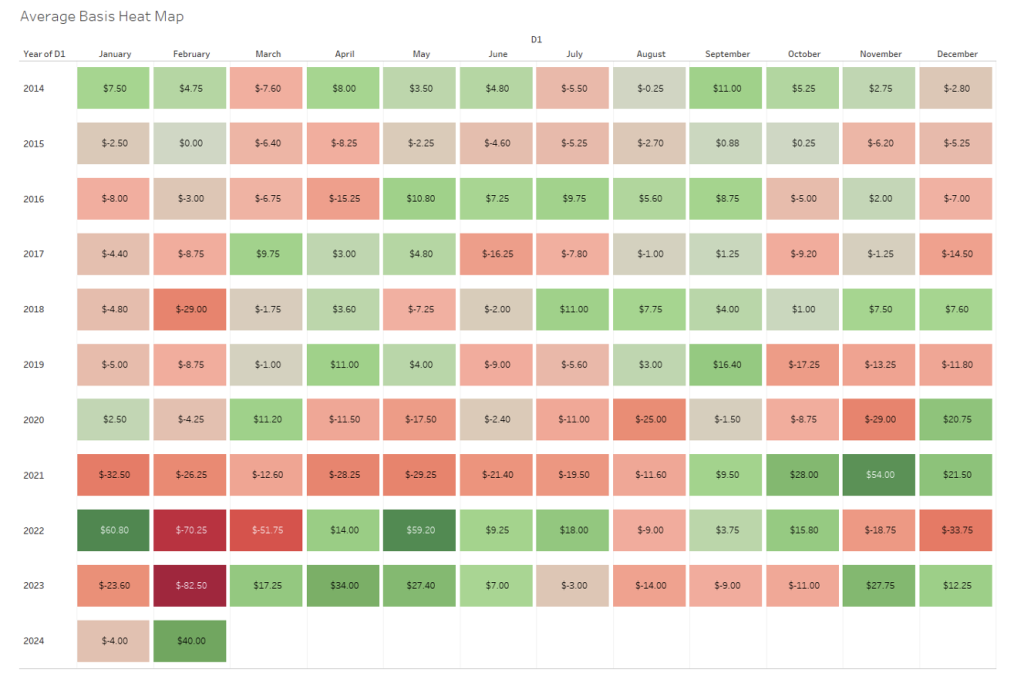The height and width of the screenshot is (683, 1024).
Task: Click the November 2021 cell showing $54.00
Action: tap(880, 475)
